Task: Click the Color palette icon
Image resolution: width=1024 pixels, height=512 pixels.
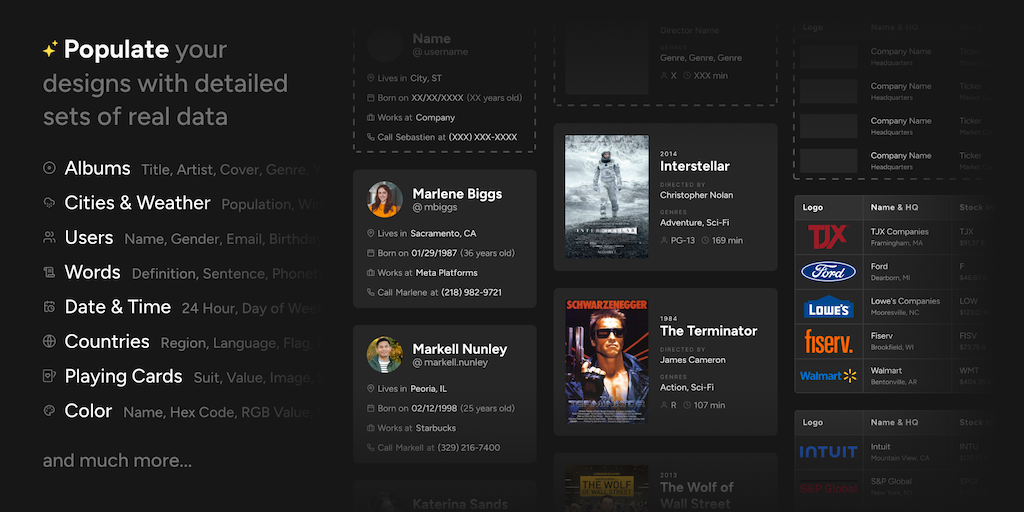Action: pyautogui.click(x=49, y=411)
